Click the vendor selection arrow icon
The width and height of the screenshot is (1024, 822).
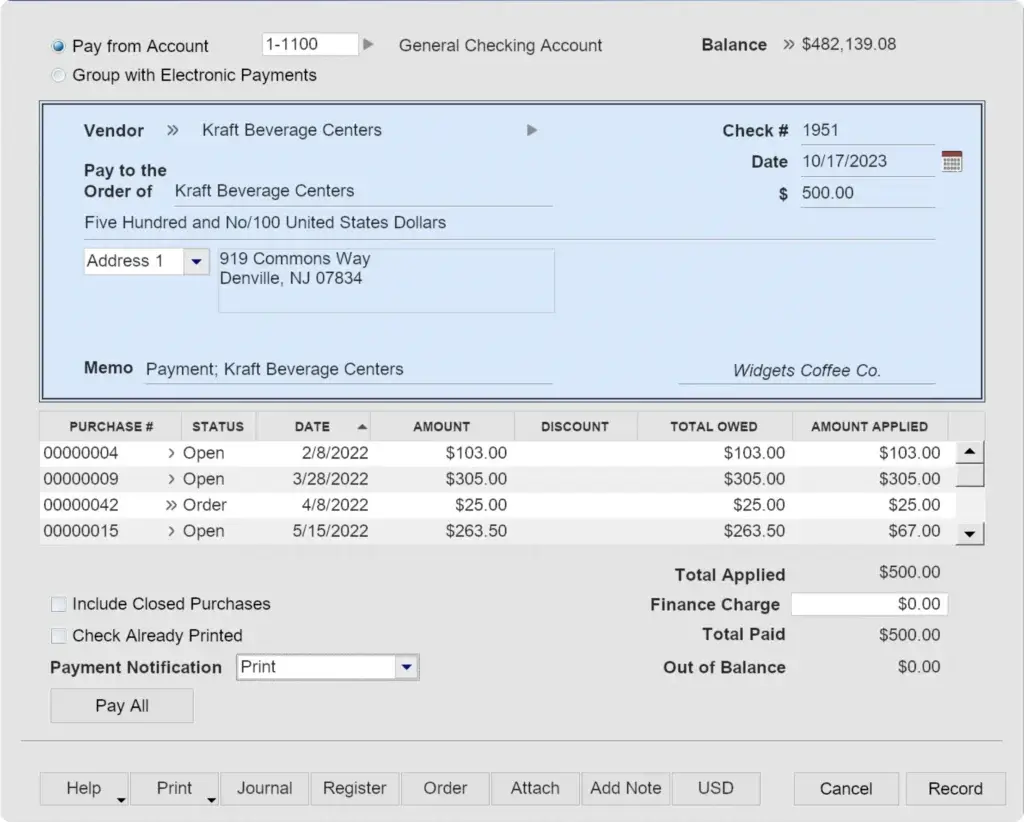tap(532, 130)
